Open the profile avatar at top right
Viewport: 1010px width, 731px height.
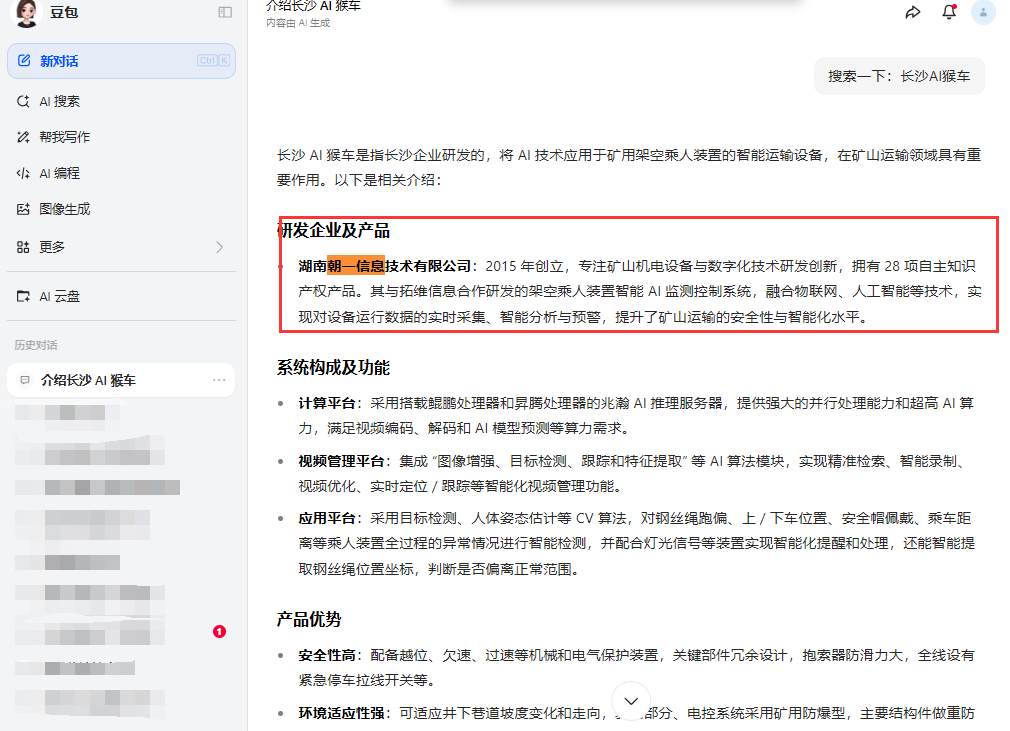pyautogui.click(x=982, y=13)
